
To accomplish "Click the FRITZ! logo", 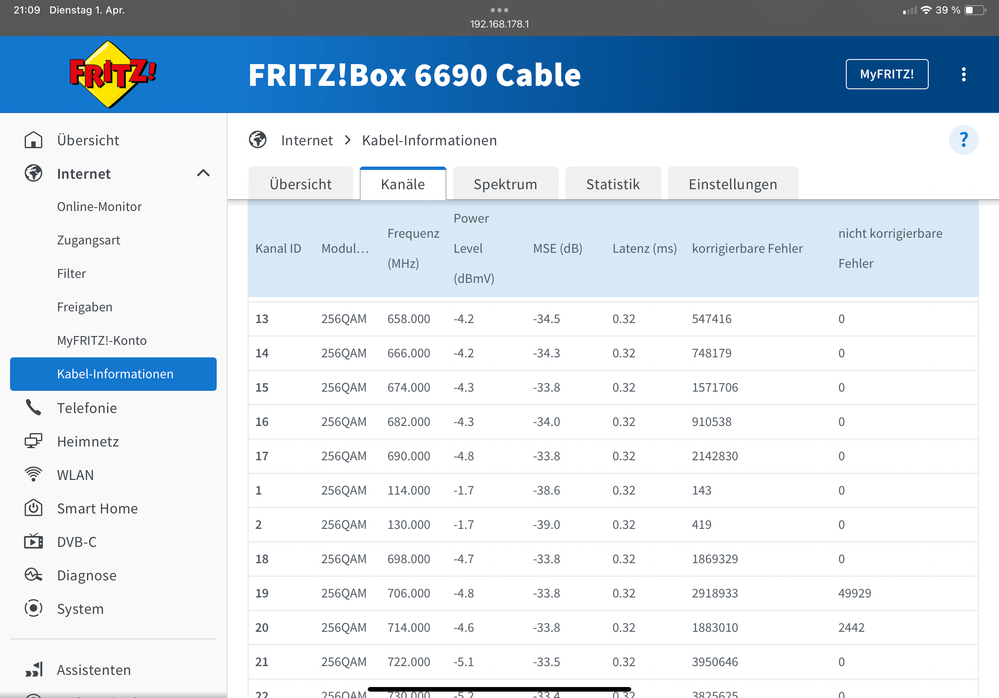I will pos(113,75).
